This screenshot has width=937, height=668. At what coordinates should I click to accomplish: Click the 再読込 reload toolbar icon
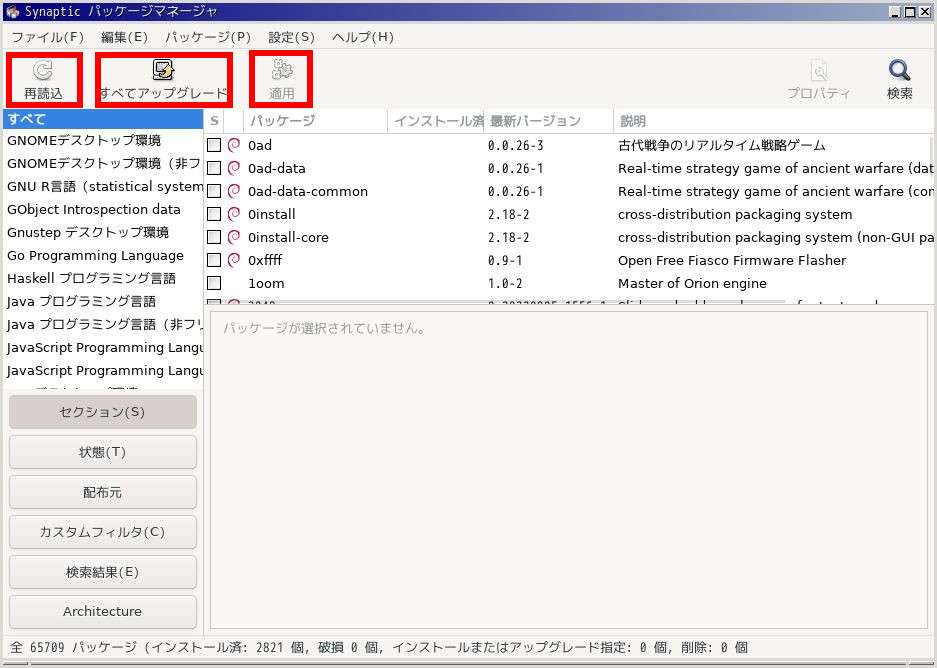(x=43, y=70)
